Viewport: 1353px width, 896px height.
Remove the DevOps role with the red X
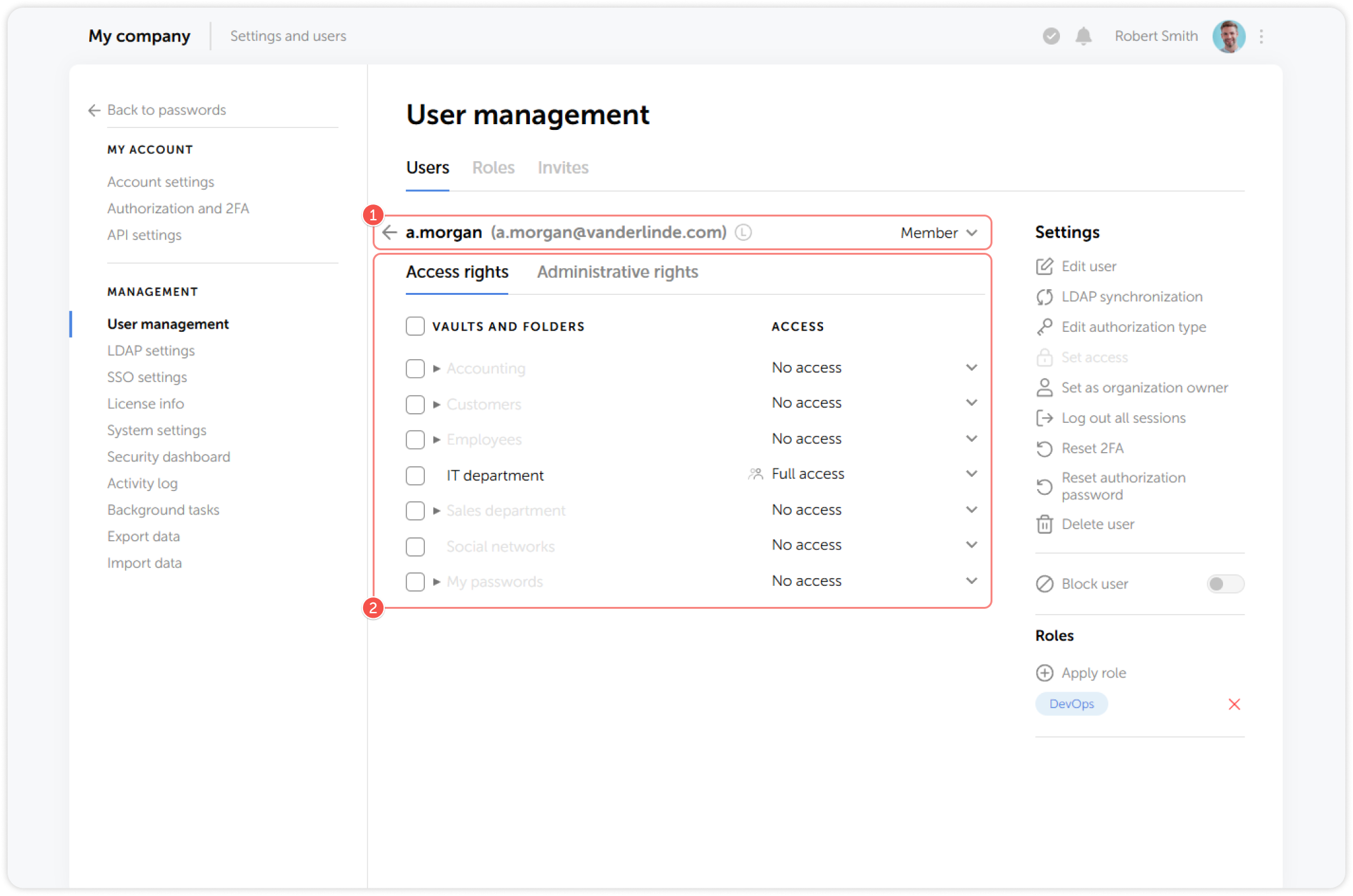click(1235, 704)
